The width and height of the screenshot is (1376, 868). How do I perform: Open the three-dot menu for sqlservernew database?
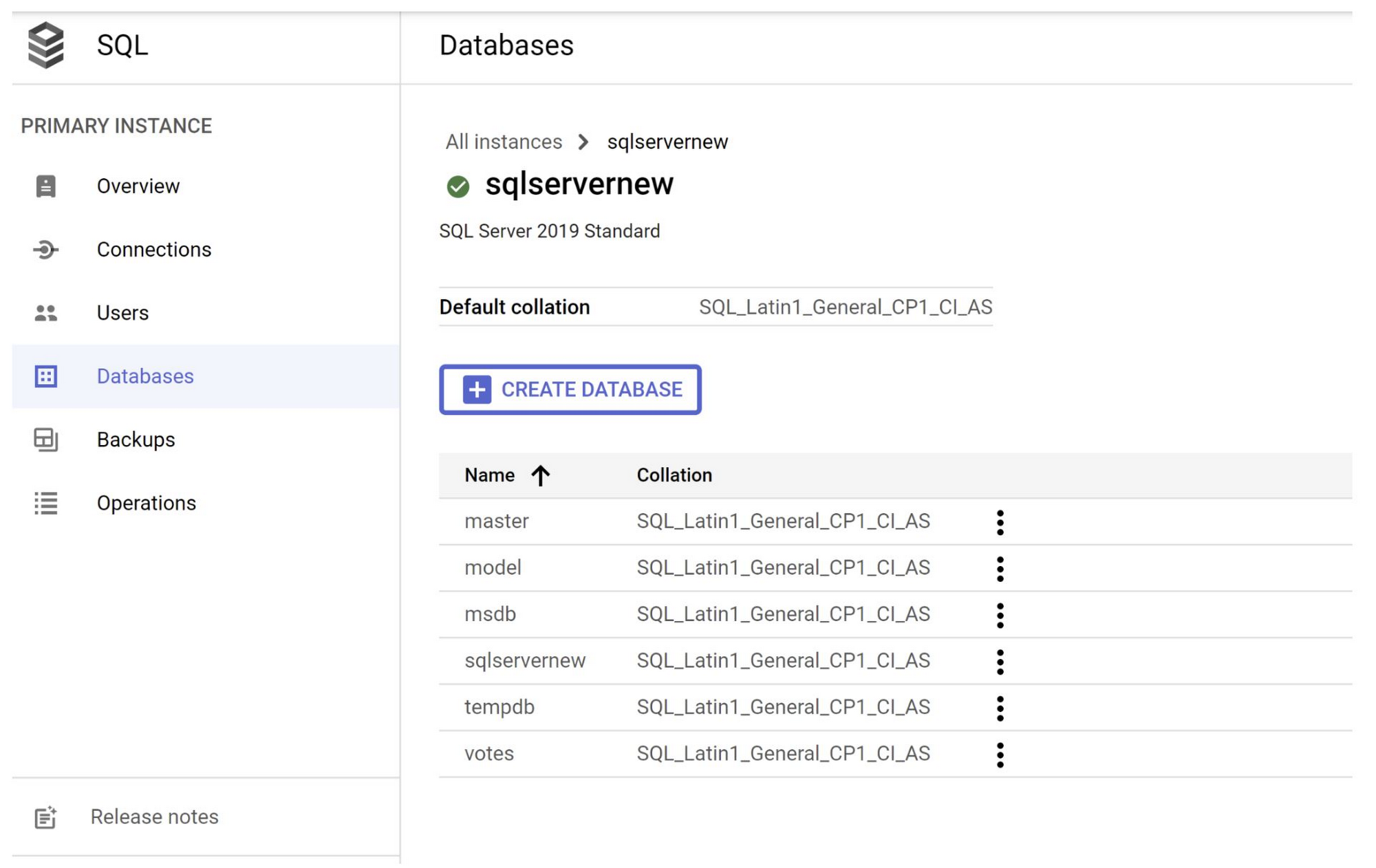(x=1000, y=662)
